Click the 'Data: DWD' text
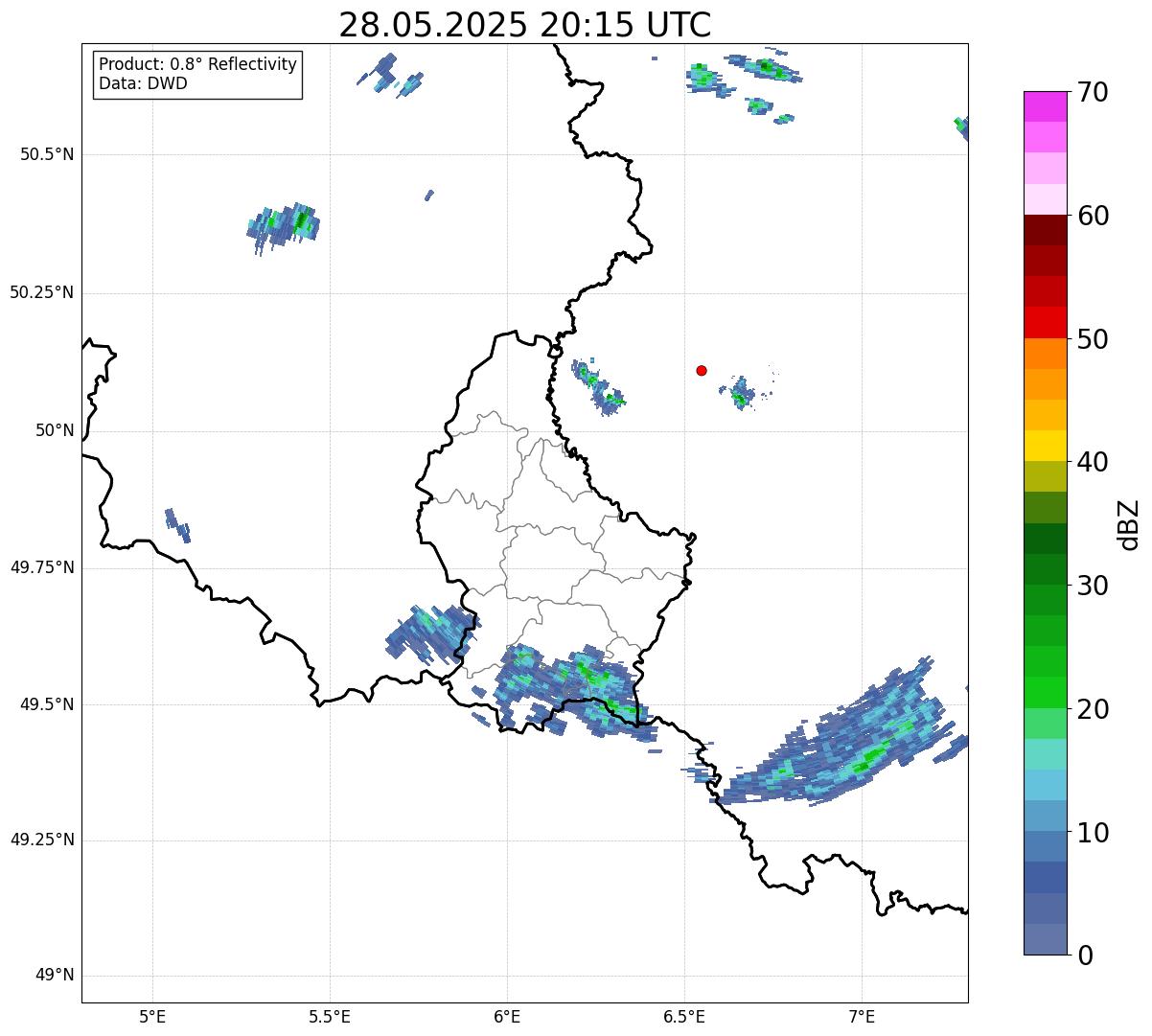This screenshot has width=1152, height=1036. pos(144,83)
